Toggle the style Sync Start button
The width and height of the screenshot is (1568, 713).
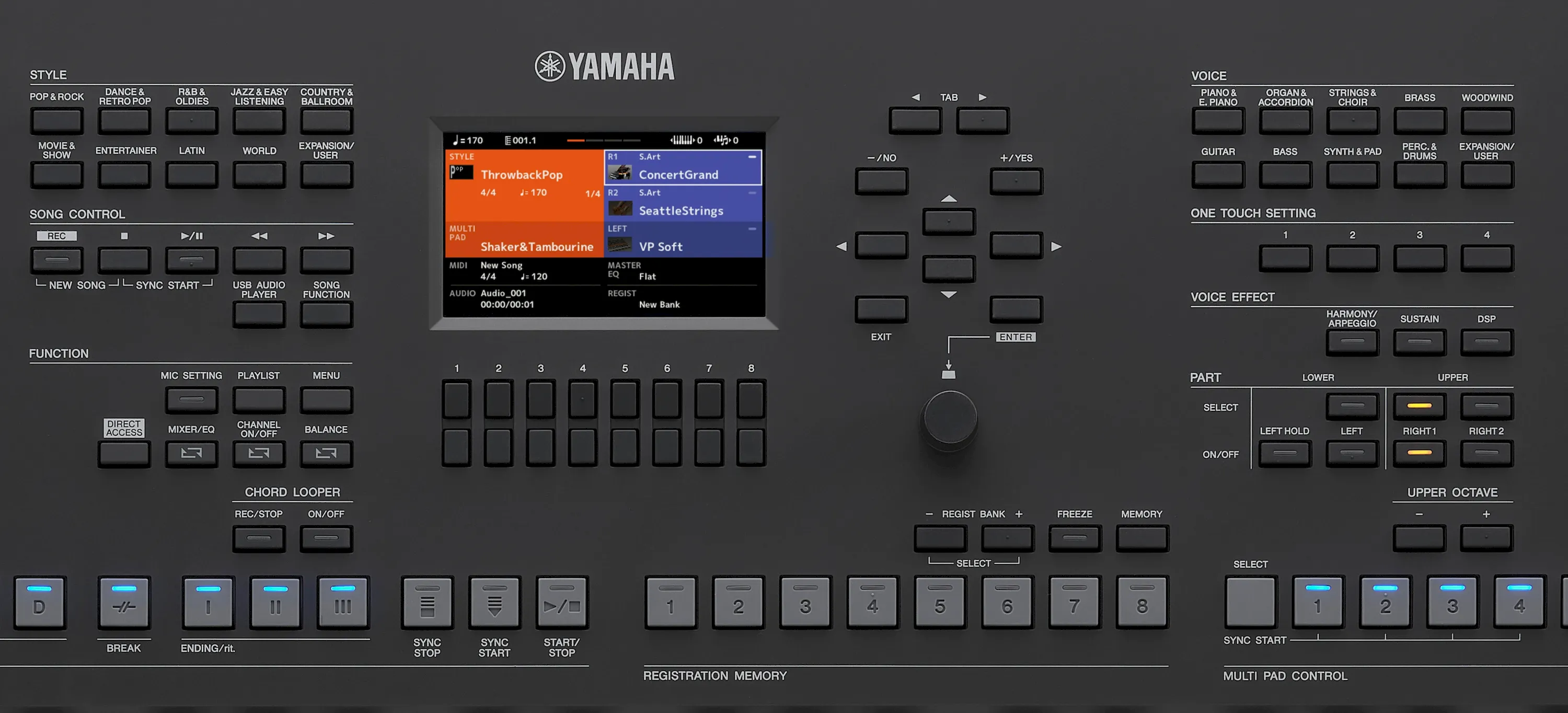pos(495,603)
